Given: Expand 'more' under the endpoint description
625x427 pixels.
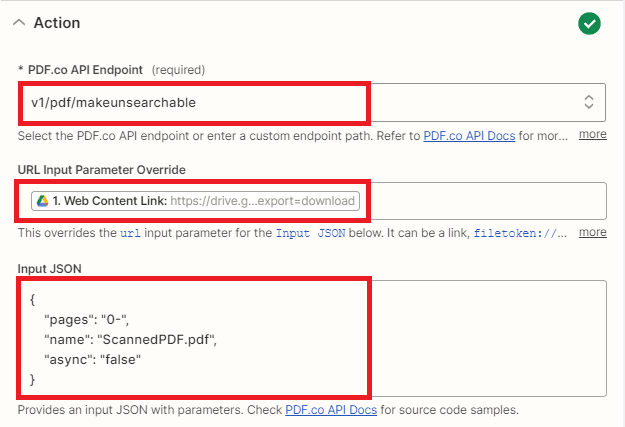Looking at the screenshot, I should (592, 134).
